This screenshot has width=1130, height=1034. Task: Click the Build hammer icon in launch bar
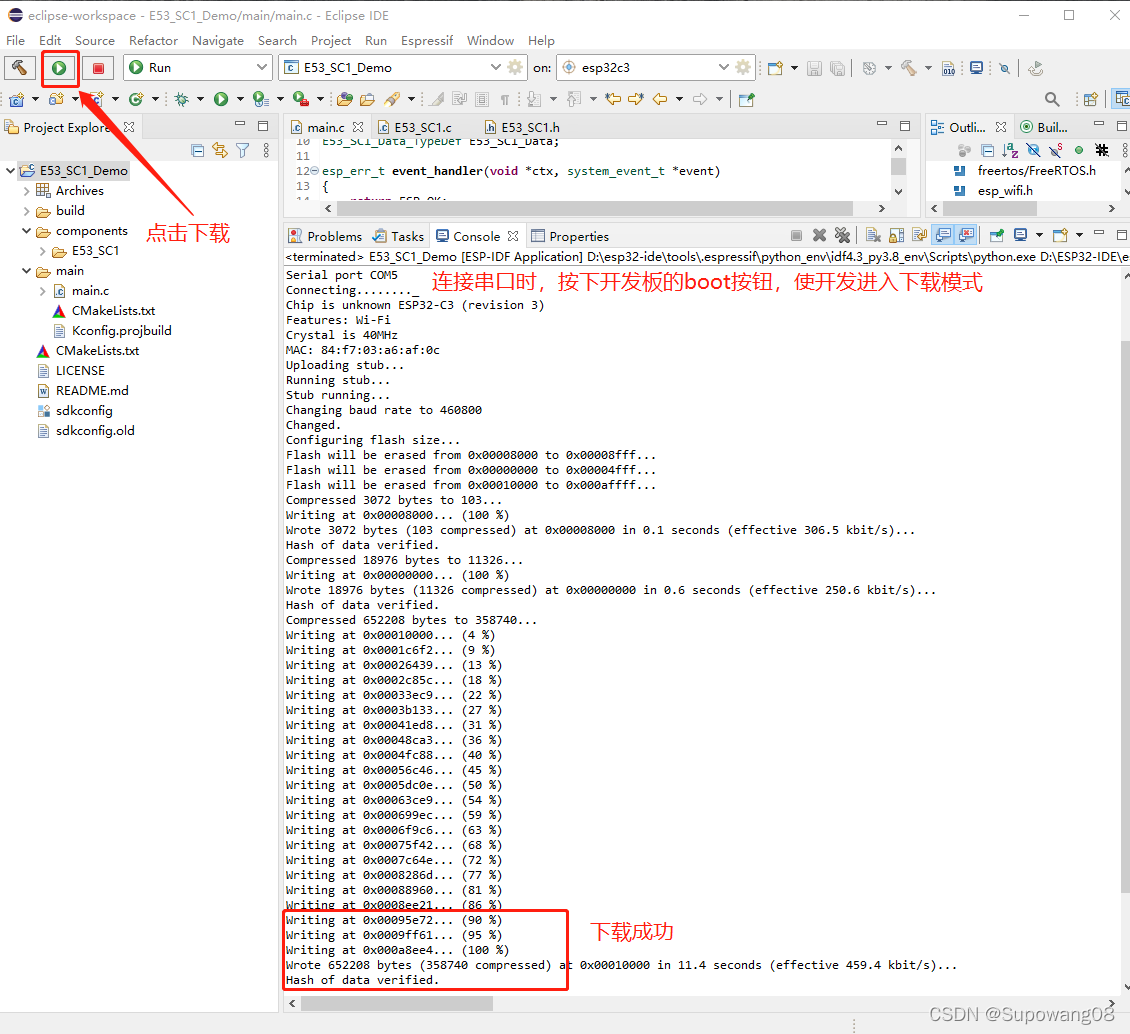pos(19,68)
